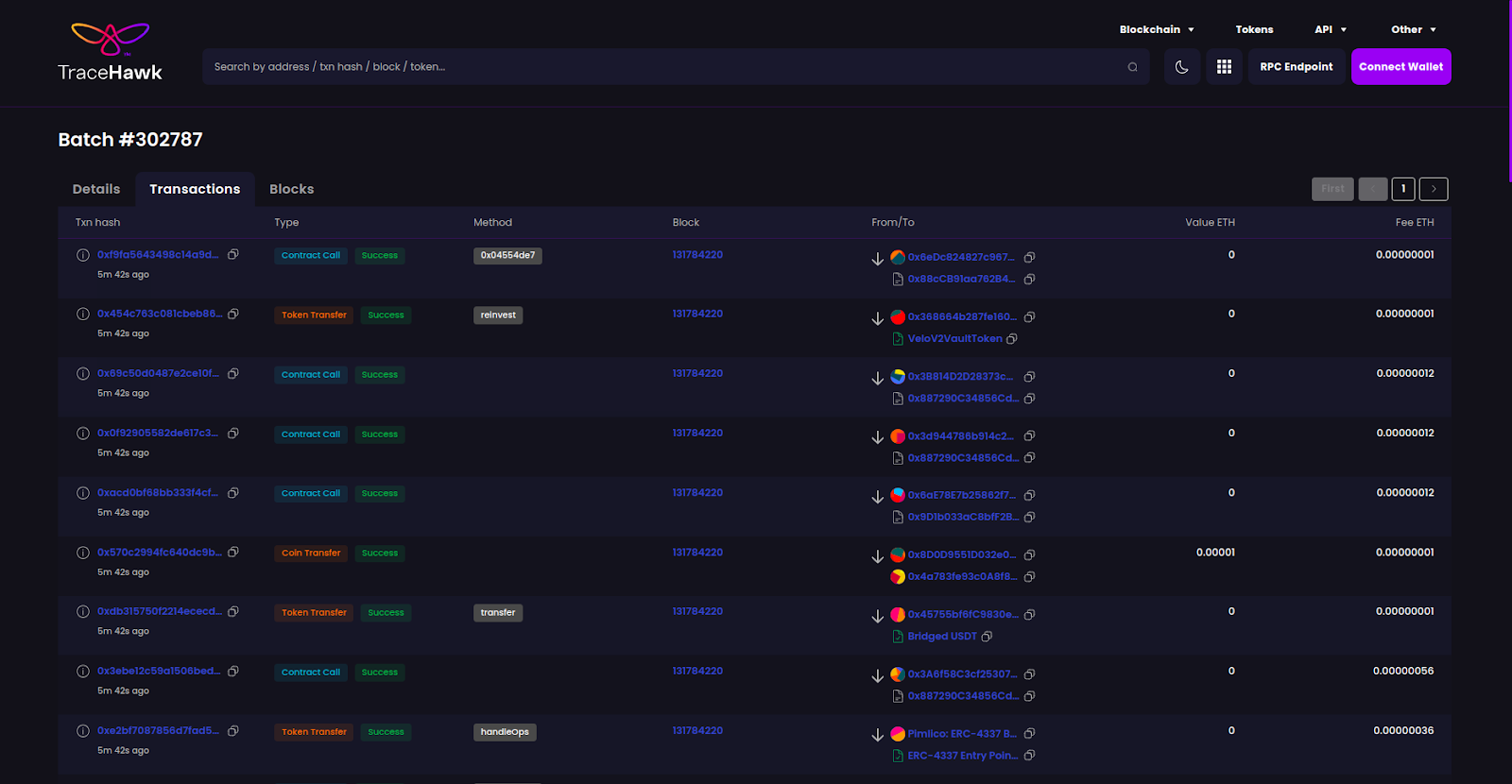
Task: Focus the address search input field
Action: point(661,67)
